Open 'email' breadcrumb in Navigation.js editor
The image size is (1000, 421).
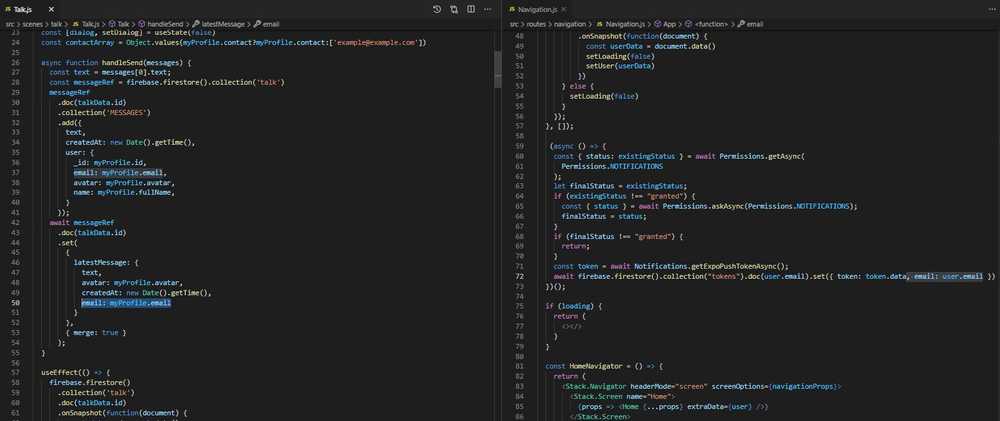(x=751, y=24)
